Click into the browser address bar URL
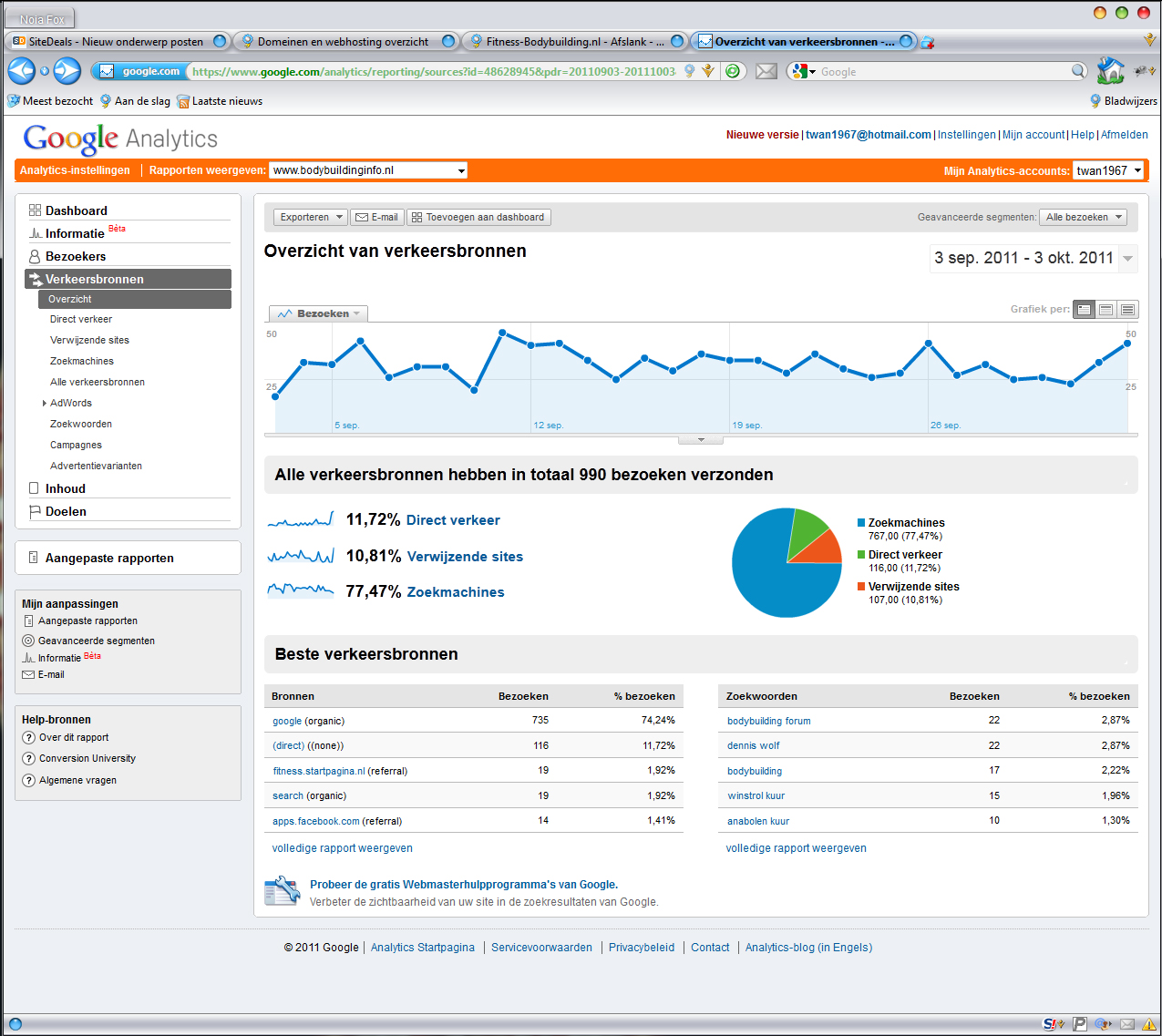This screenshot has height=1036, width=1162. [x=433, y=71]
